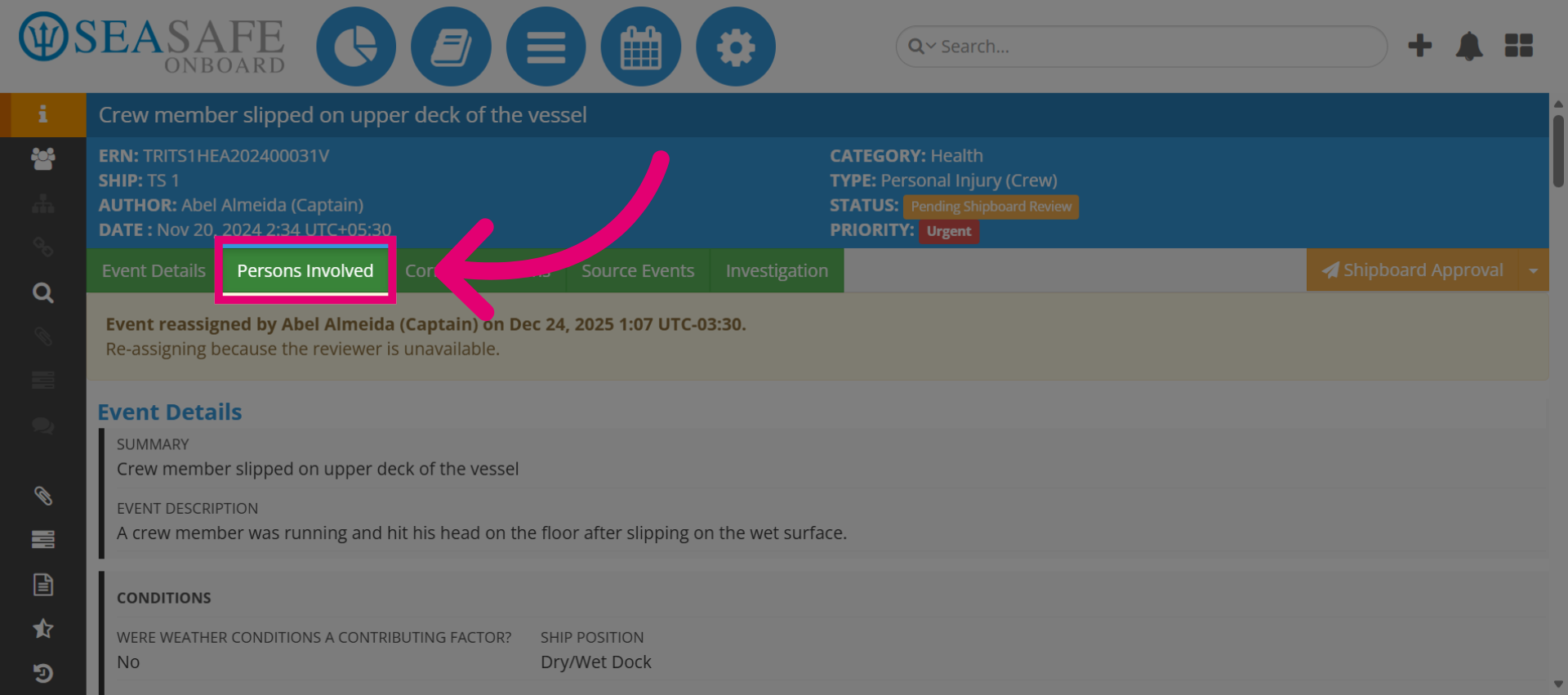This screenshot has width=1568, height=695.
Task: Click the Pending Shipboard Review status badge
Action: coord(991,207)
